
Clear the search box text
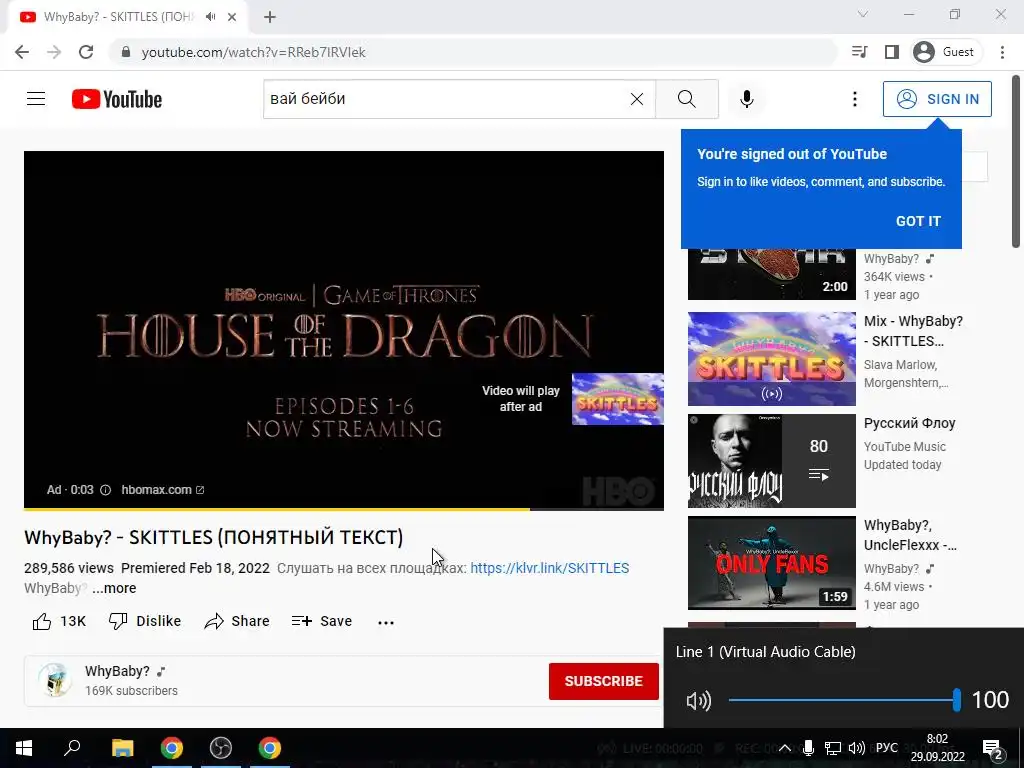point(637,99)
